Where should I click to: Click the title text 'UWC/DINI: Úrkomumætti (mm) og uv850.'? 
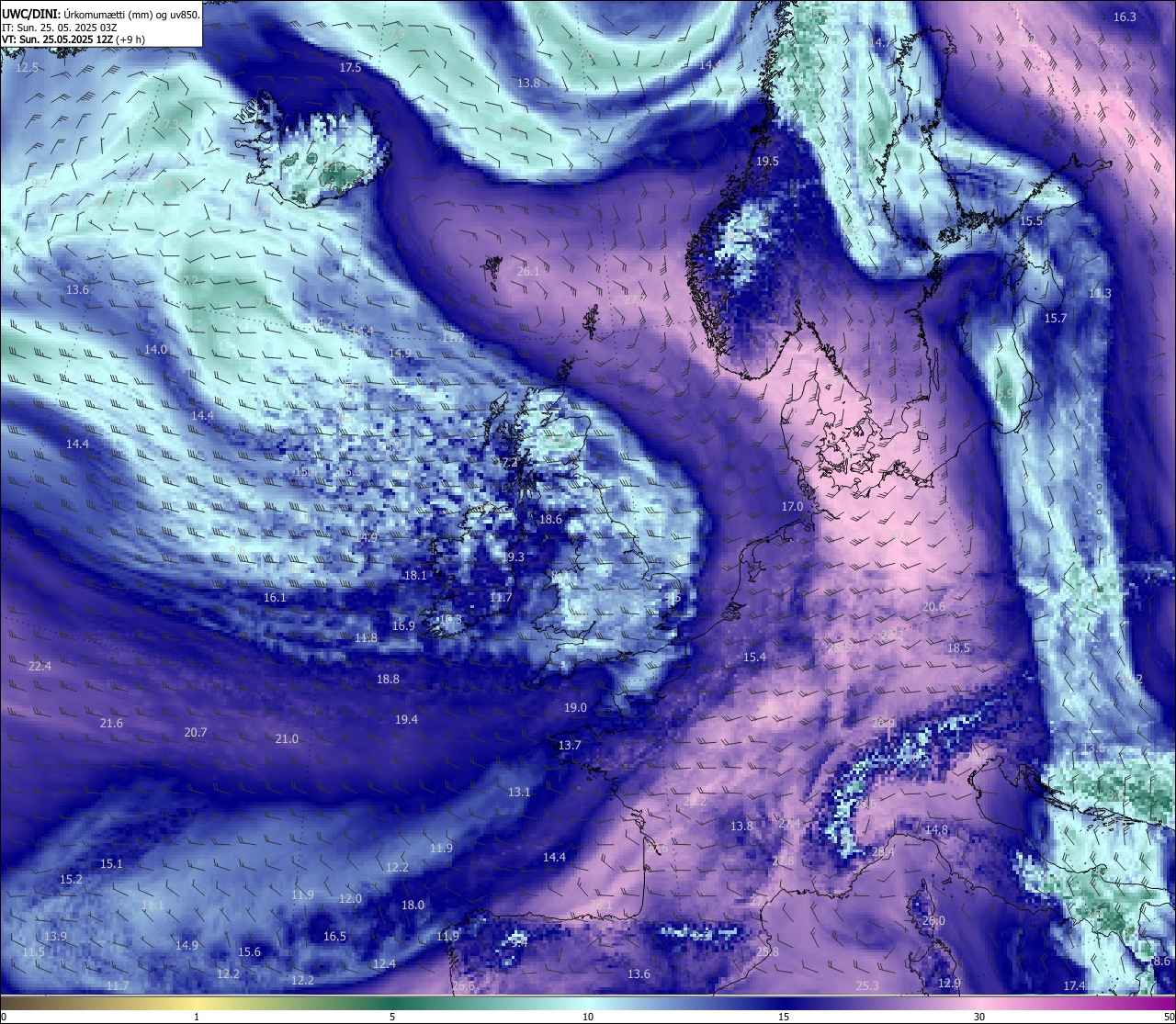click(101, 14)
